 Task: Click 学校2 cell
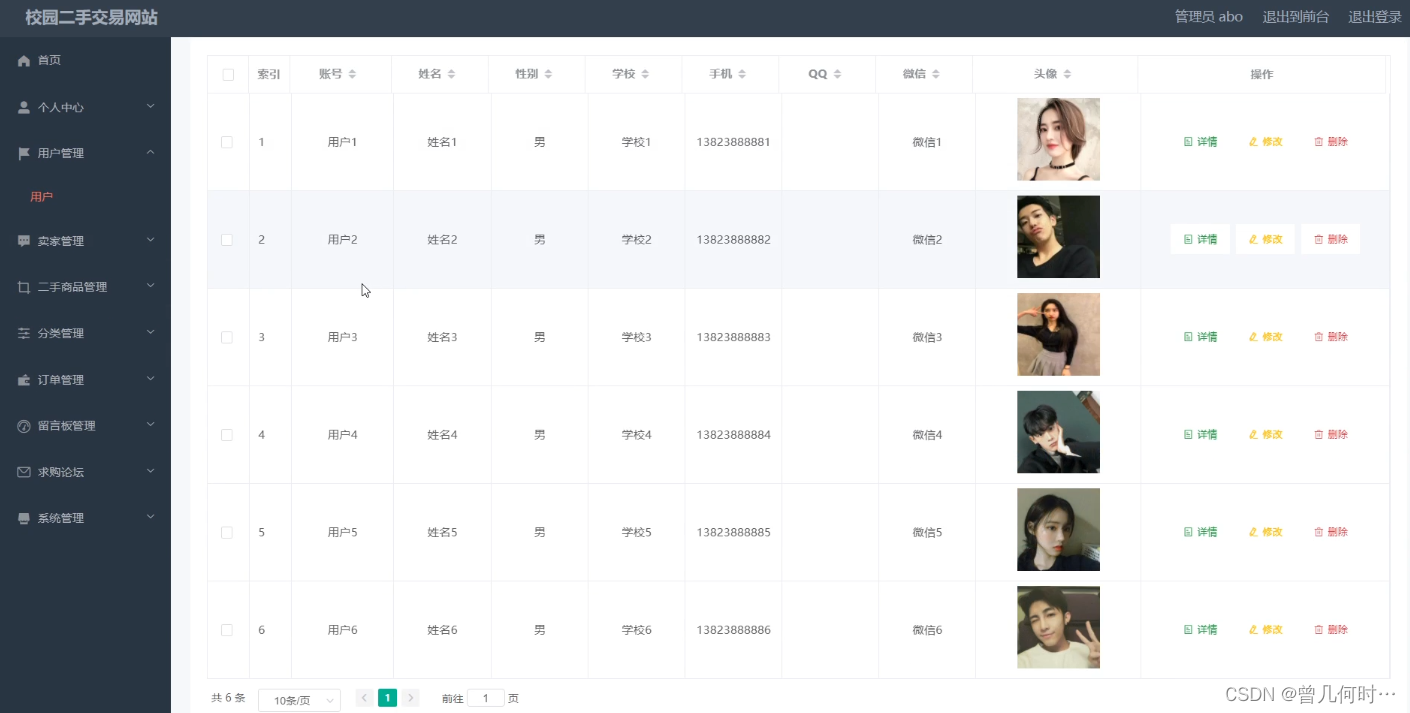pyautogui.click(x=636, y=240)
